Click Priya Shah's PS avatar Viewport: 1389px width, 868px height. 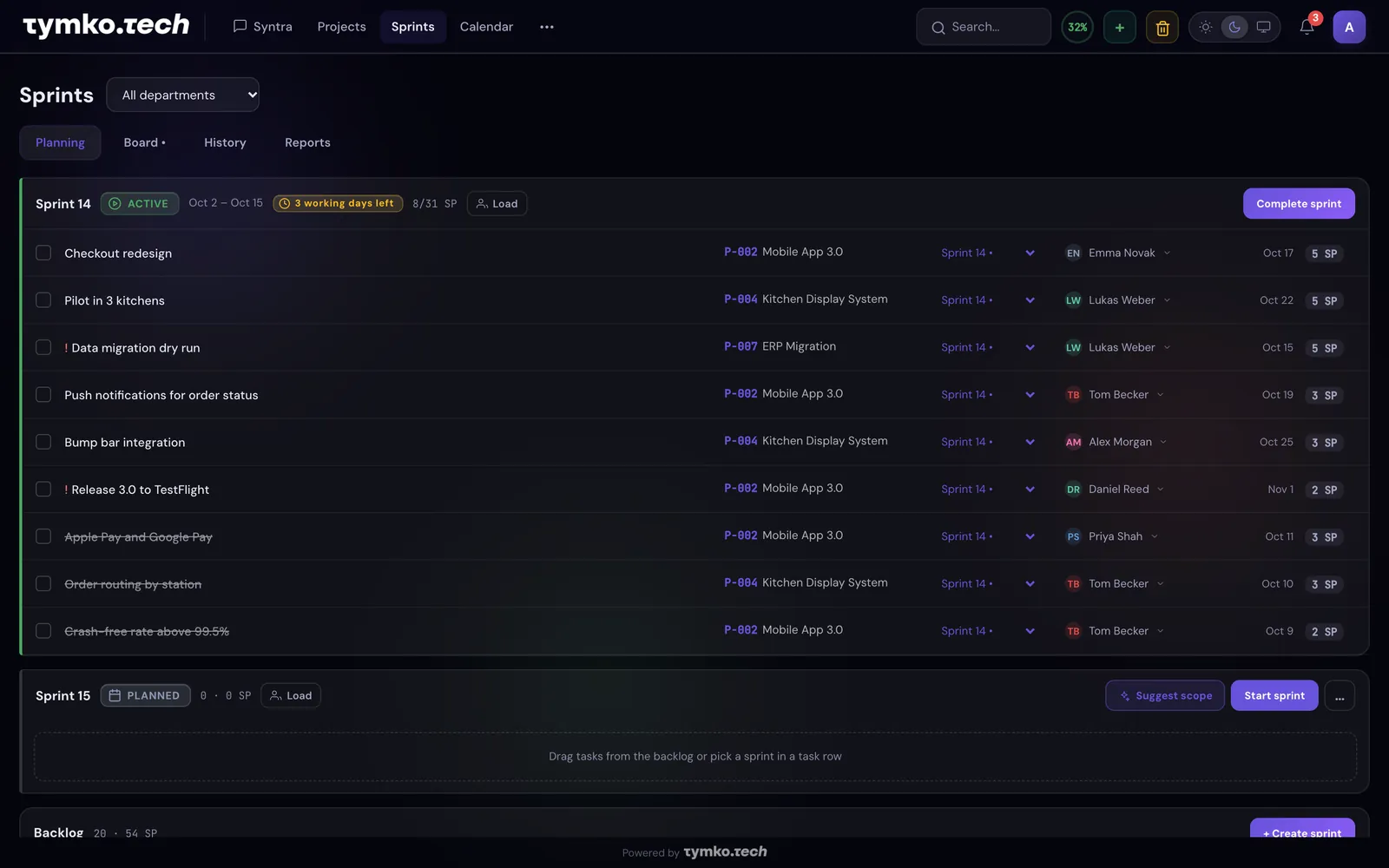click(1073, 536)
